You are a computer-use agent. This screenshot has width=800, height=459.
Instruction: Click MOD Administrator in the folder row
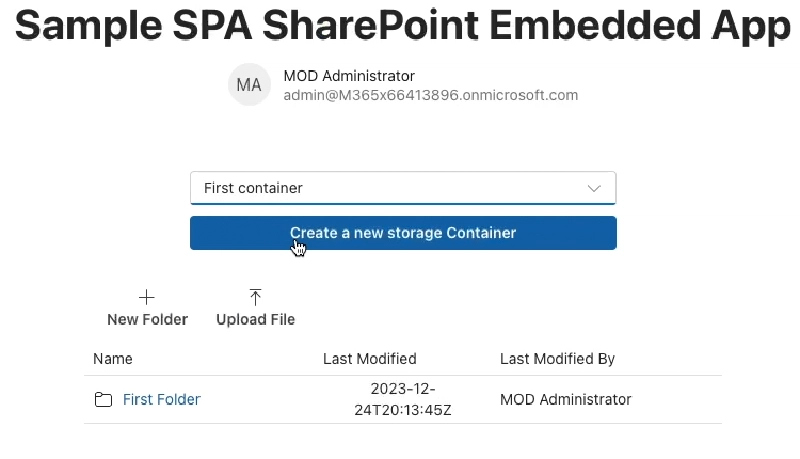point(565,400)
